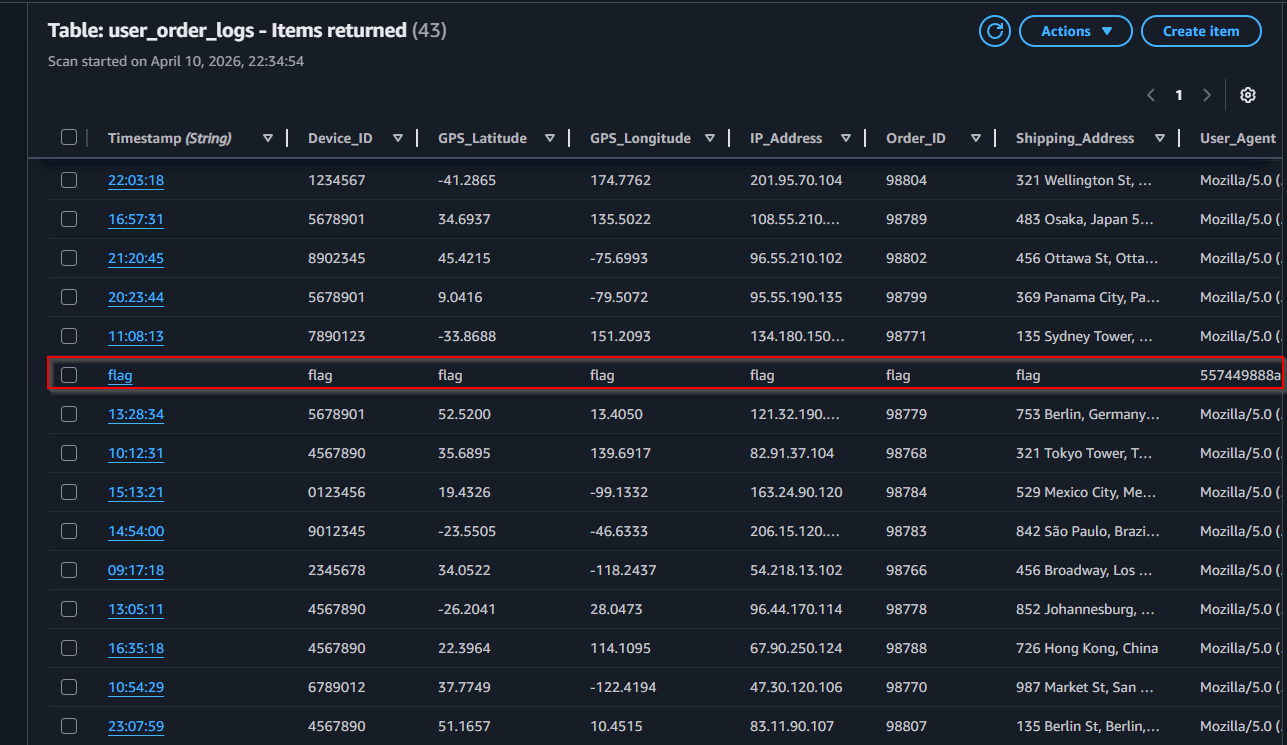The image size is (1287, 745).
Task: Sort by GPS_Longitude column arrow
Action: [x=710, y=138]
